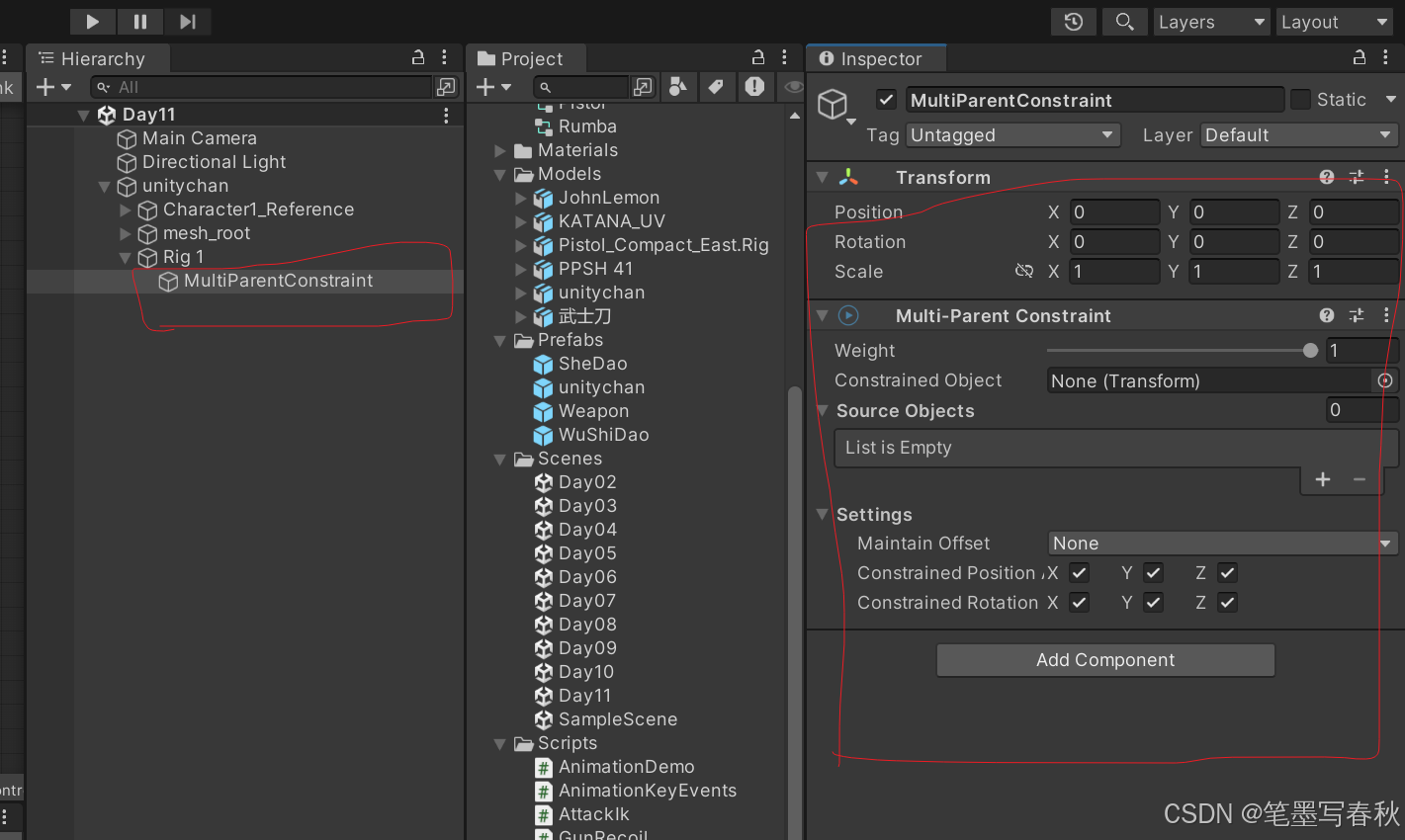Click the plus button to add a Source Object

pyautogui.click(x=1322, y=479)
